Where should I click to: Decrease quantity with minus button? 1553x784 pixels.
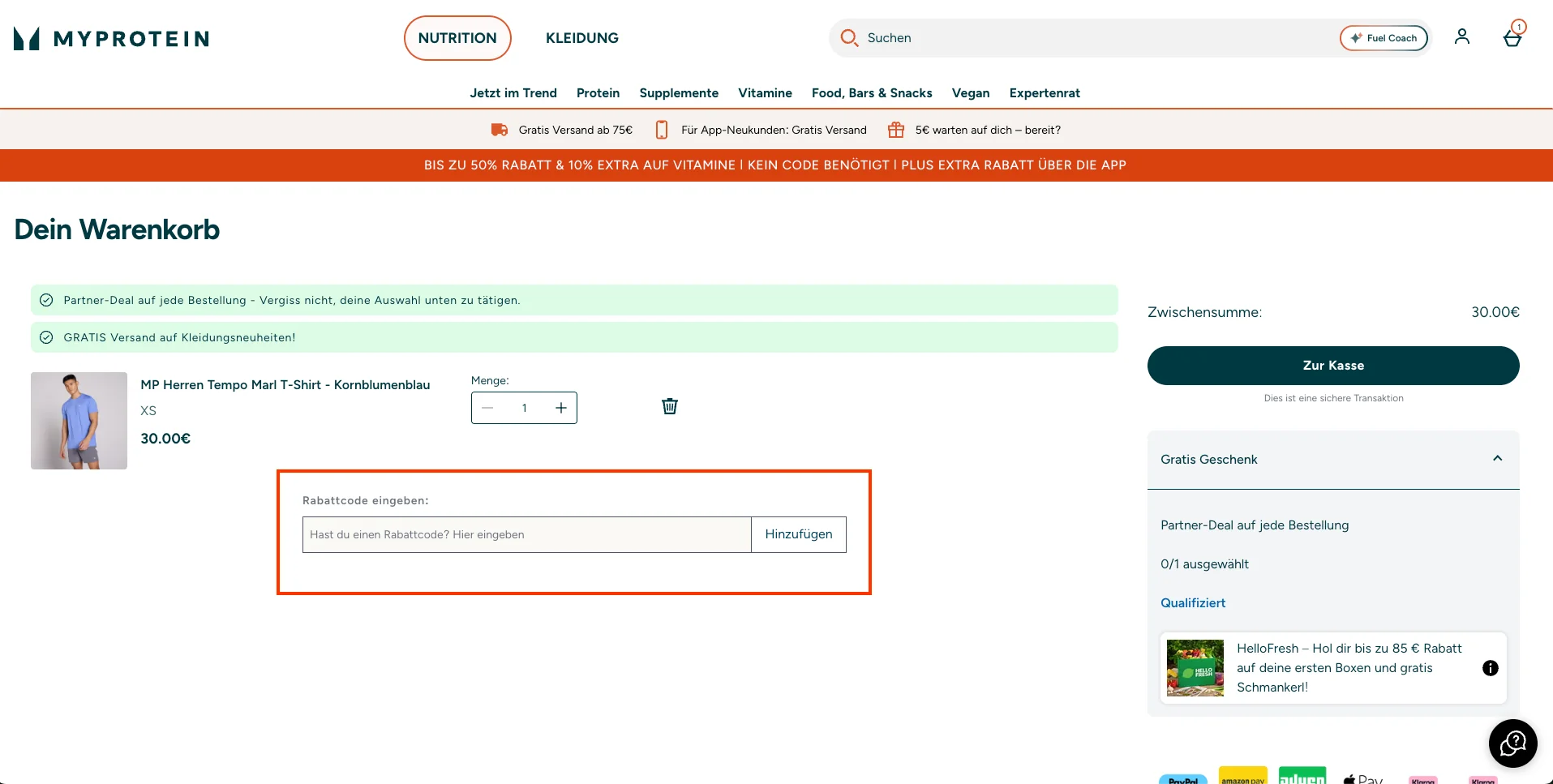487,408
